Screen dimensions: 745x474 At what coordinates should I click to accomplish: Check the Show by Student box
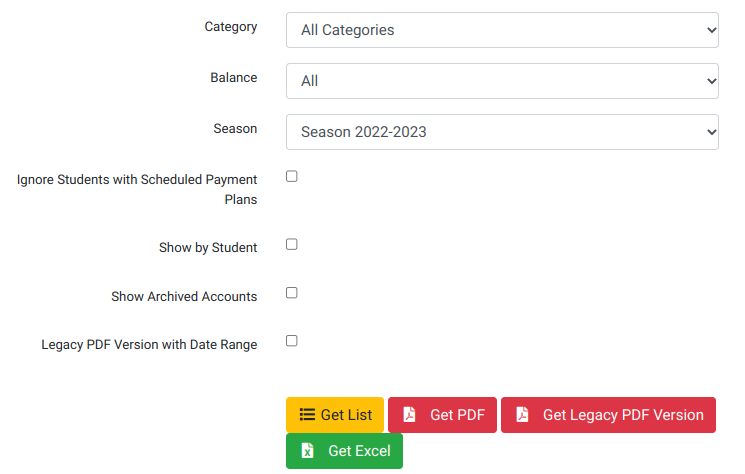click(x=292, y=244)
